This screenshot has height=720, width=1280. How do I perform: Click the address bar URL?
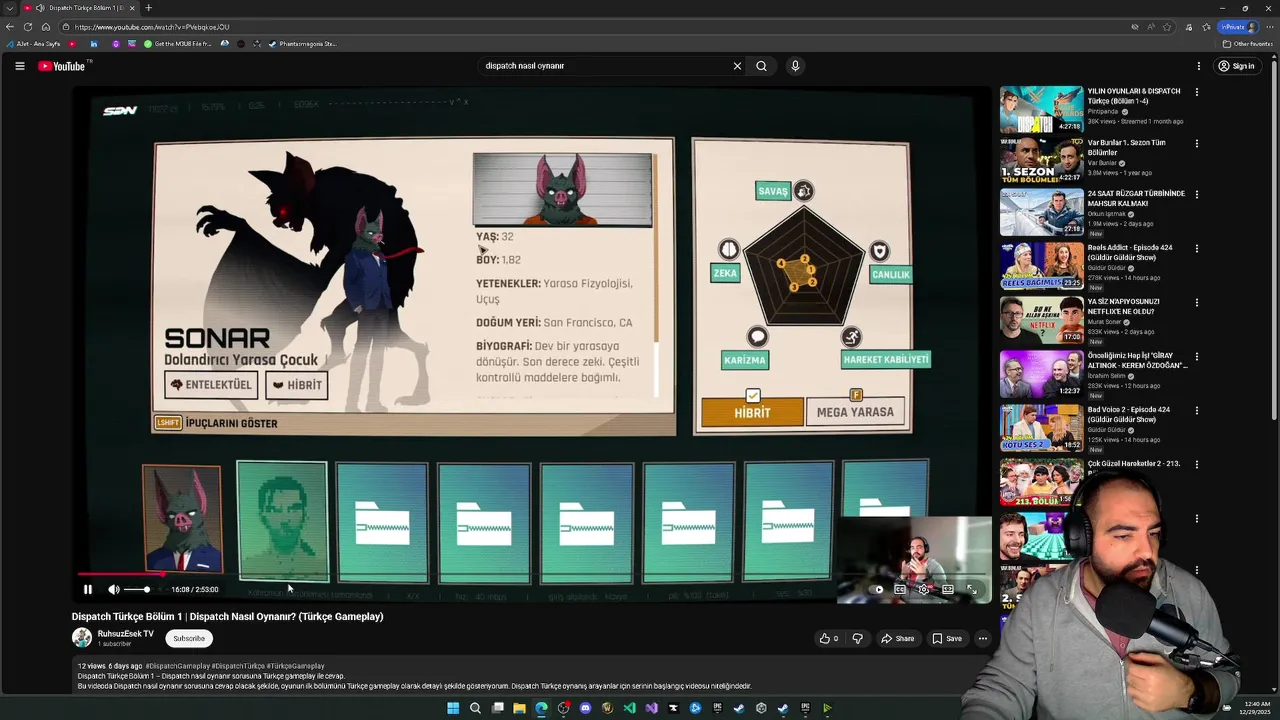click(x=151, y=27)
